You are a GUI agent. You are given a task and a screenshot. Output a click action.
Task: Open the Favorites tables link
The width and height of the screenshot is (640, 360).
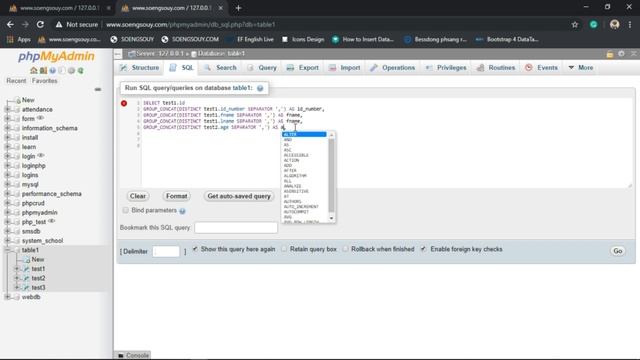coord(44,81)
